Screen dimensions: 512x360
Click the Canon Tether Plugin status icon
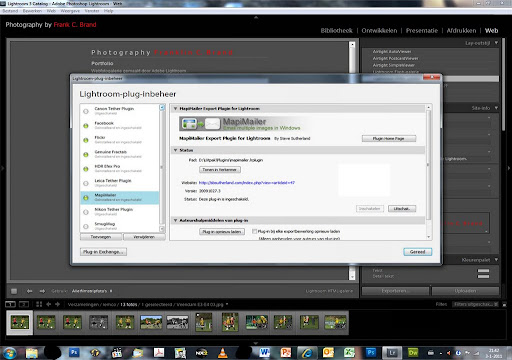tap(86, 111)
